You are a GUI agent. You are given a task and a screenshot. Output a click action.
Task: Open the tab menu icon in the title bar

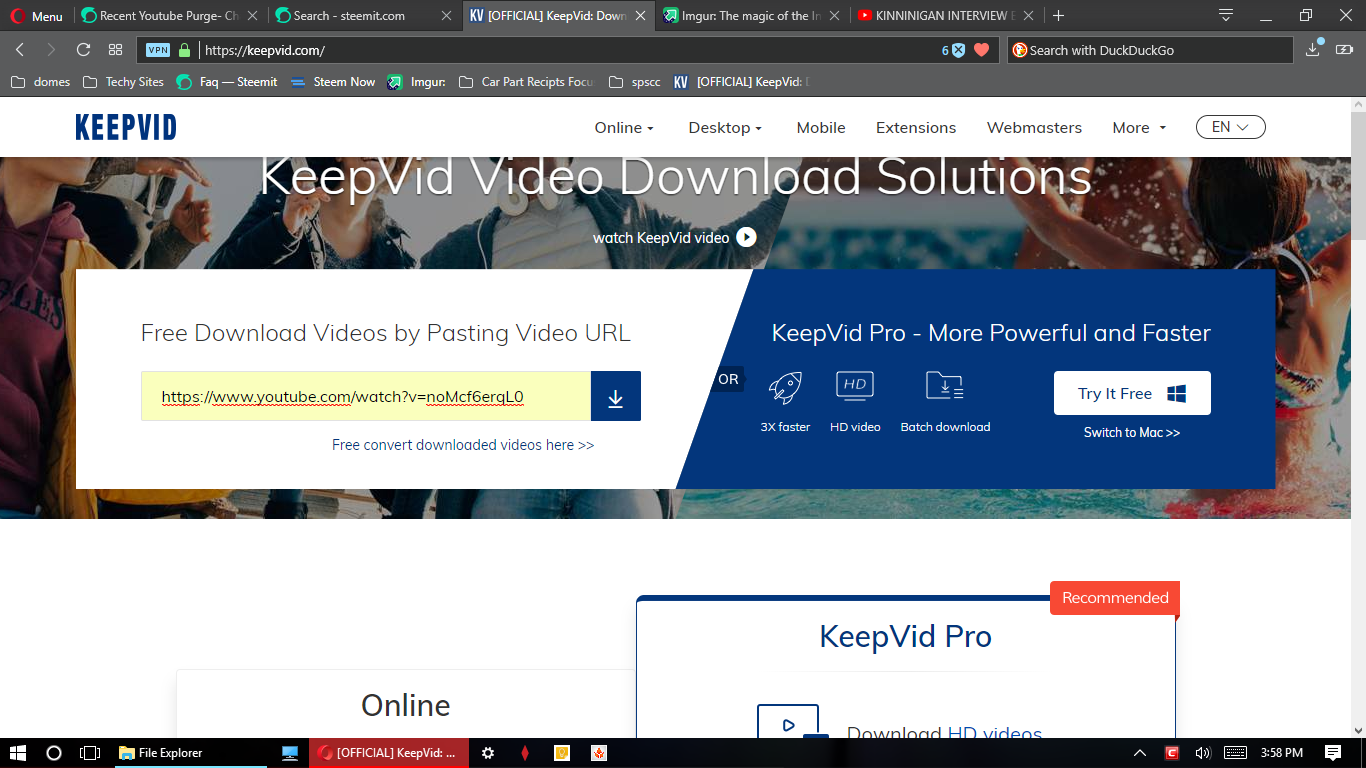(1226, 15)
